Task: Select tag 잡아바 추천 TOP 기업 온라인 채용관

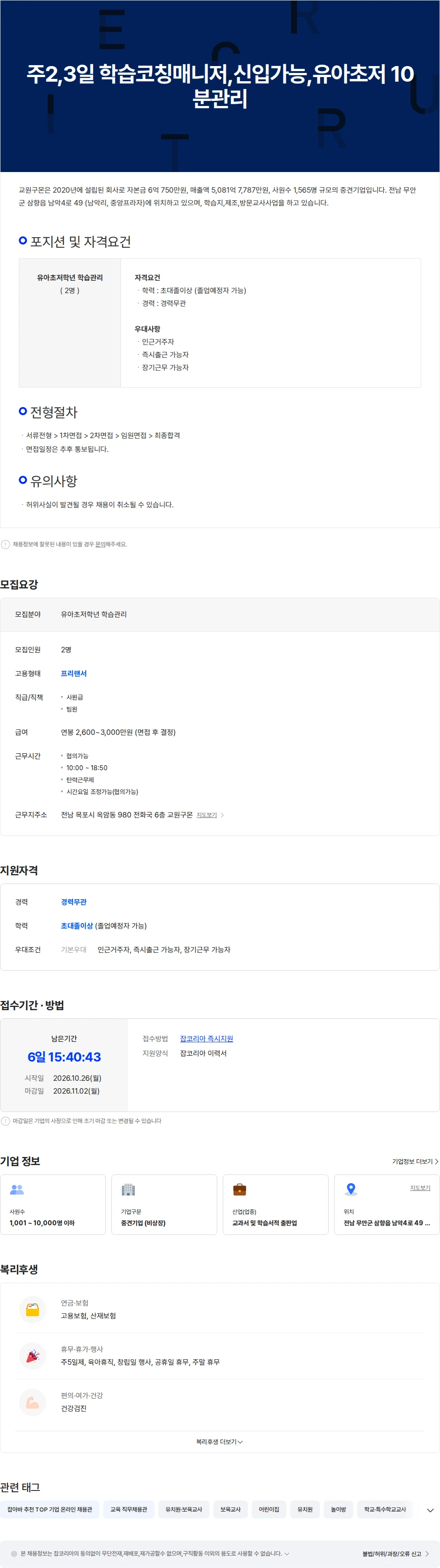Action: (x=50, y=1509)
